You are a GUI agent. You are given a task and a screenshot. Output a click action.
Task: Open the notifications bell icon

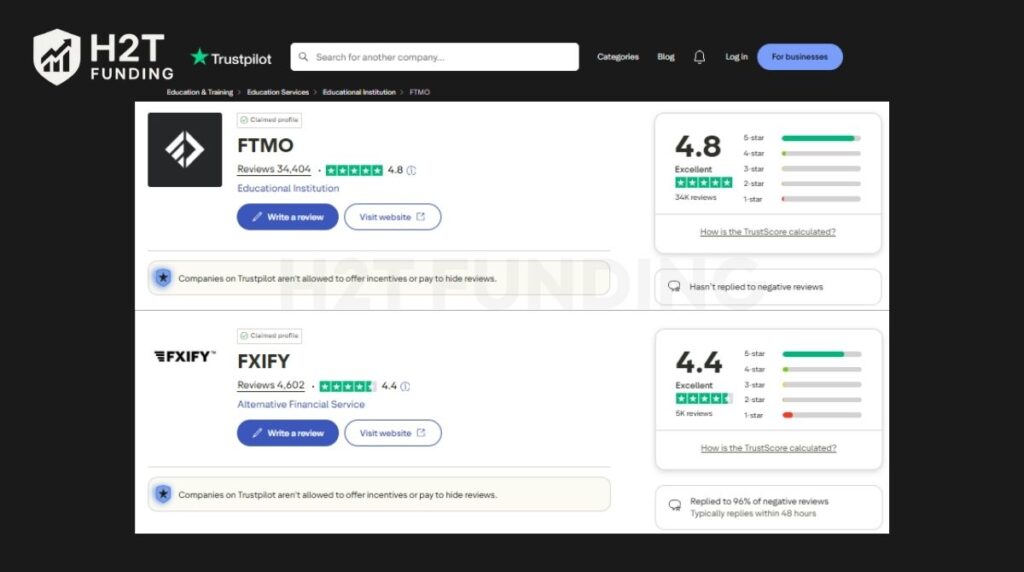coord(699,57)
